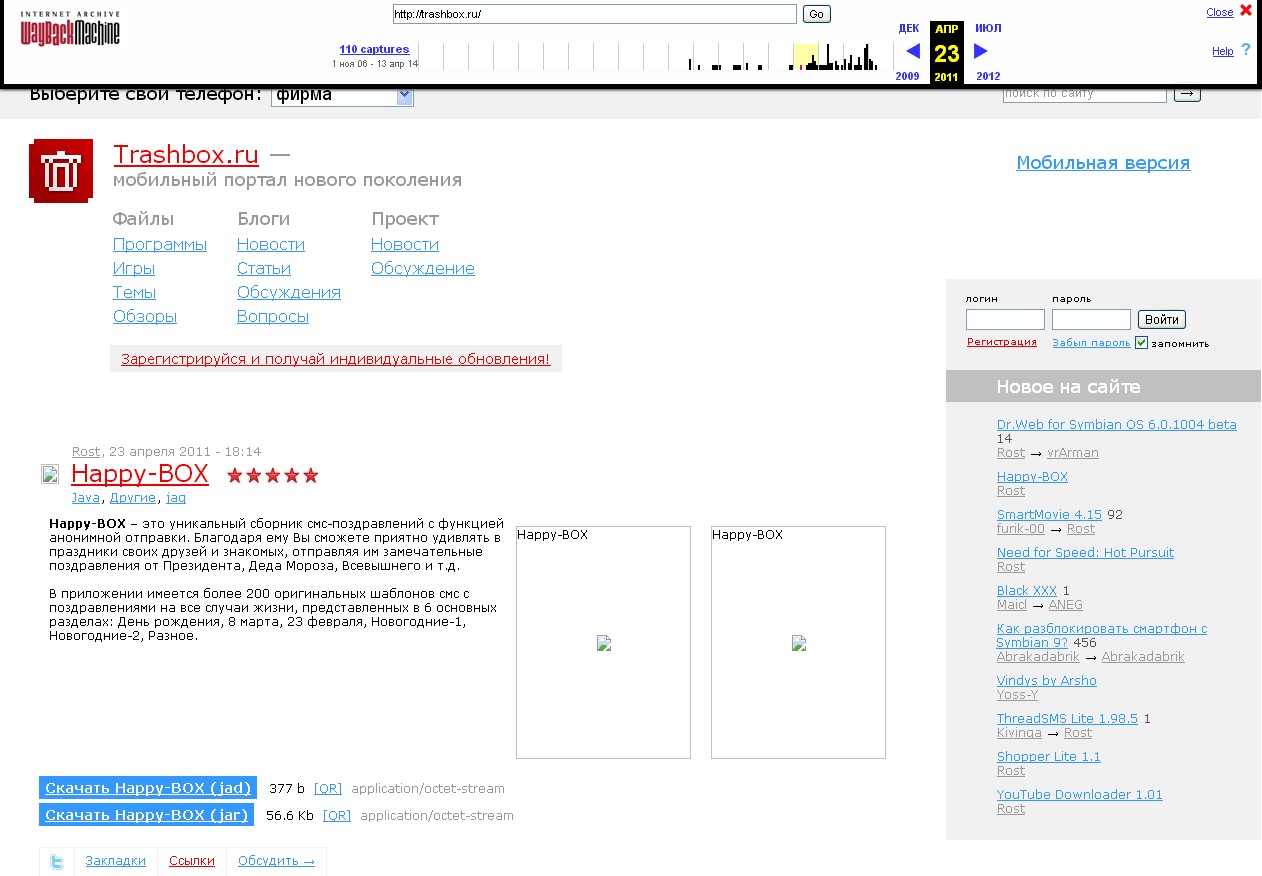This screenshot has width=1262, height=876.
Task: Click the small Happy-BOX app icon beside title
Action: (x=50, y=474)
